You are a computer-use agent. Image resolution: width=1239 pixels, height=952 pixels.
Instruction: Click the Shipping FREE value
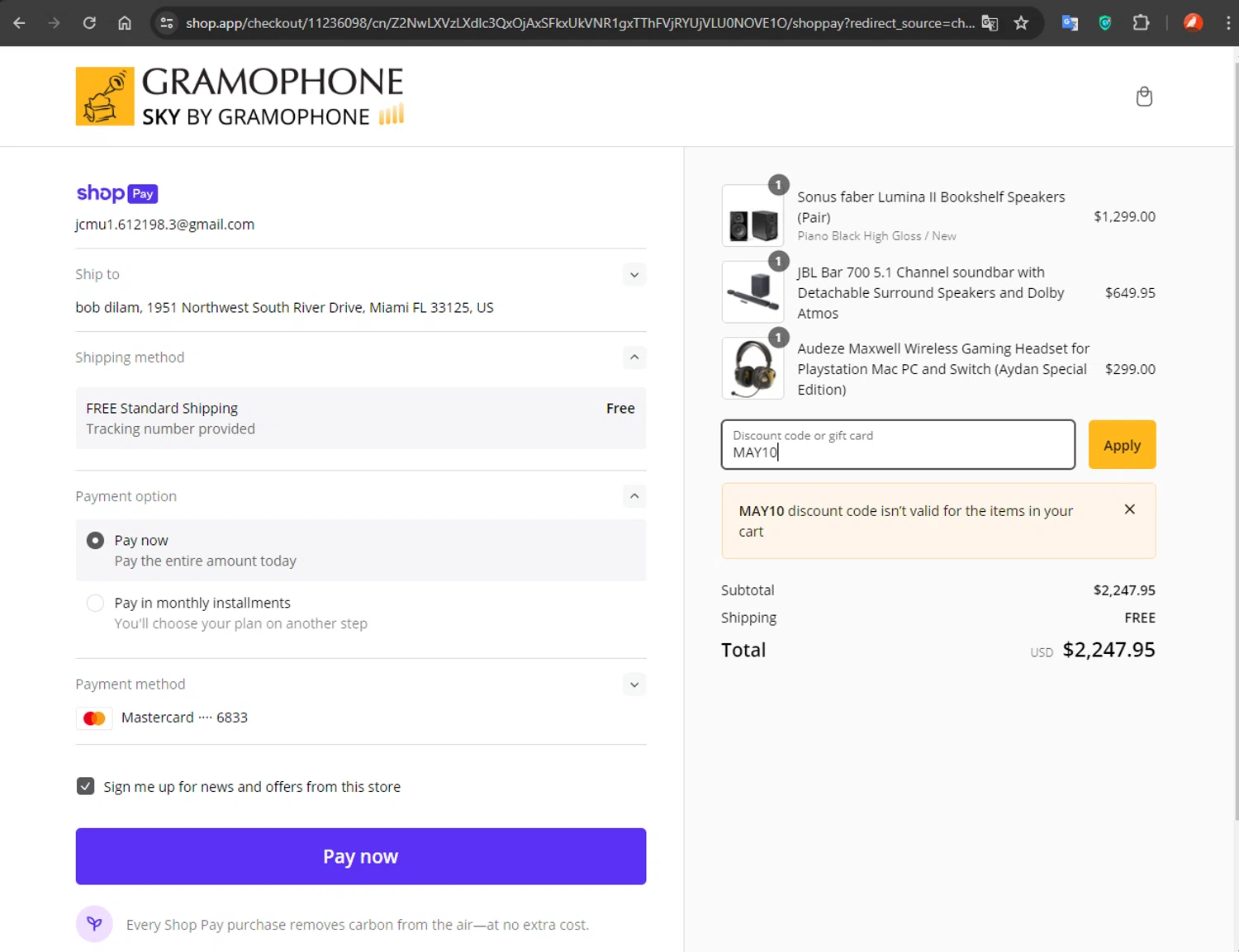(x=1140, y=618)
